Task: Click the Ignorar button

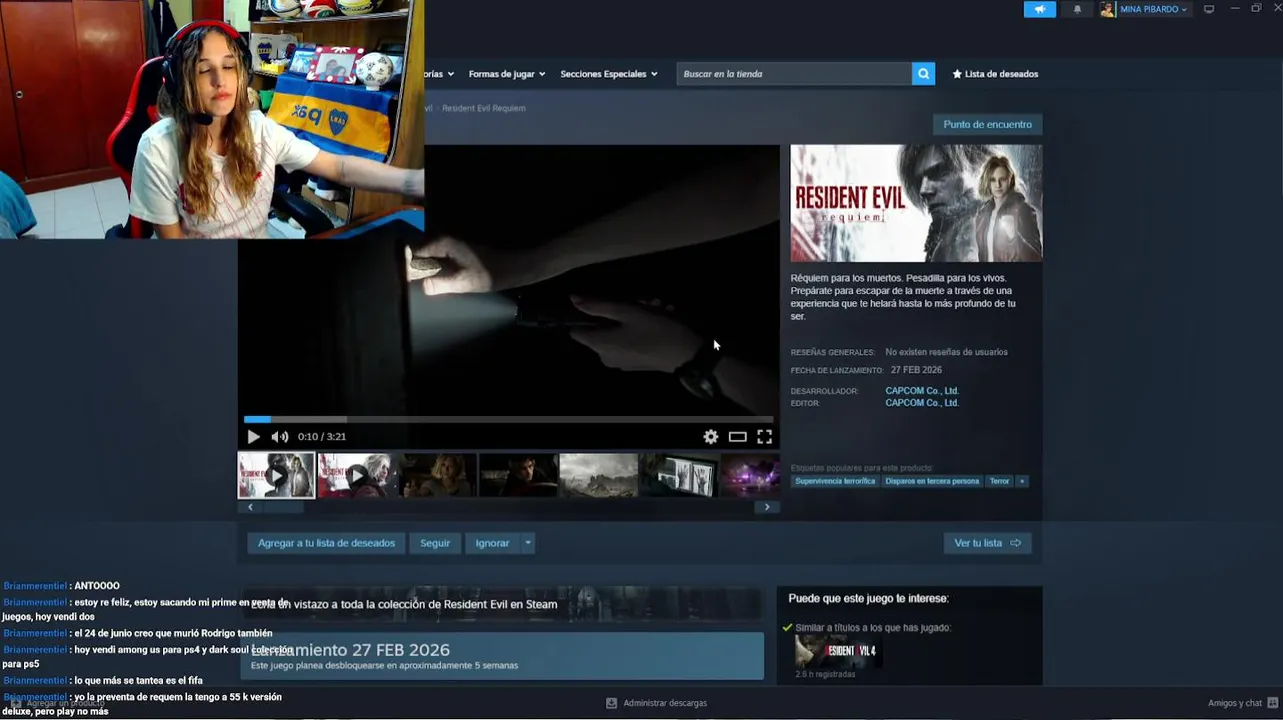Action: 492,543
